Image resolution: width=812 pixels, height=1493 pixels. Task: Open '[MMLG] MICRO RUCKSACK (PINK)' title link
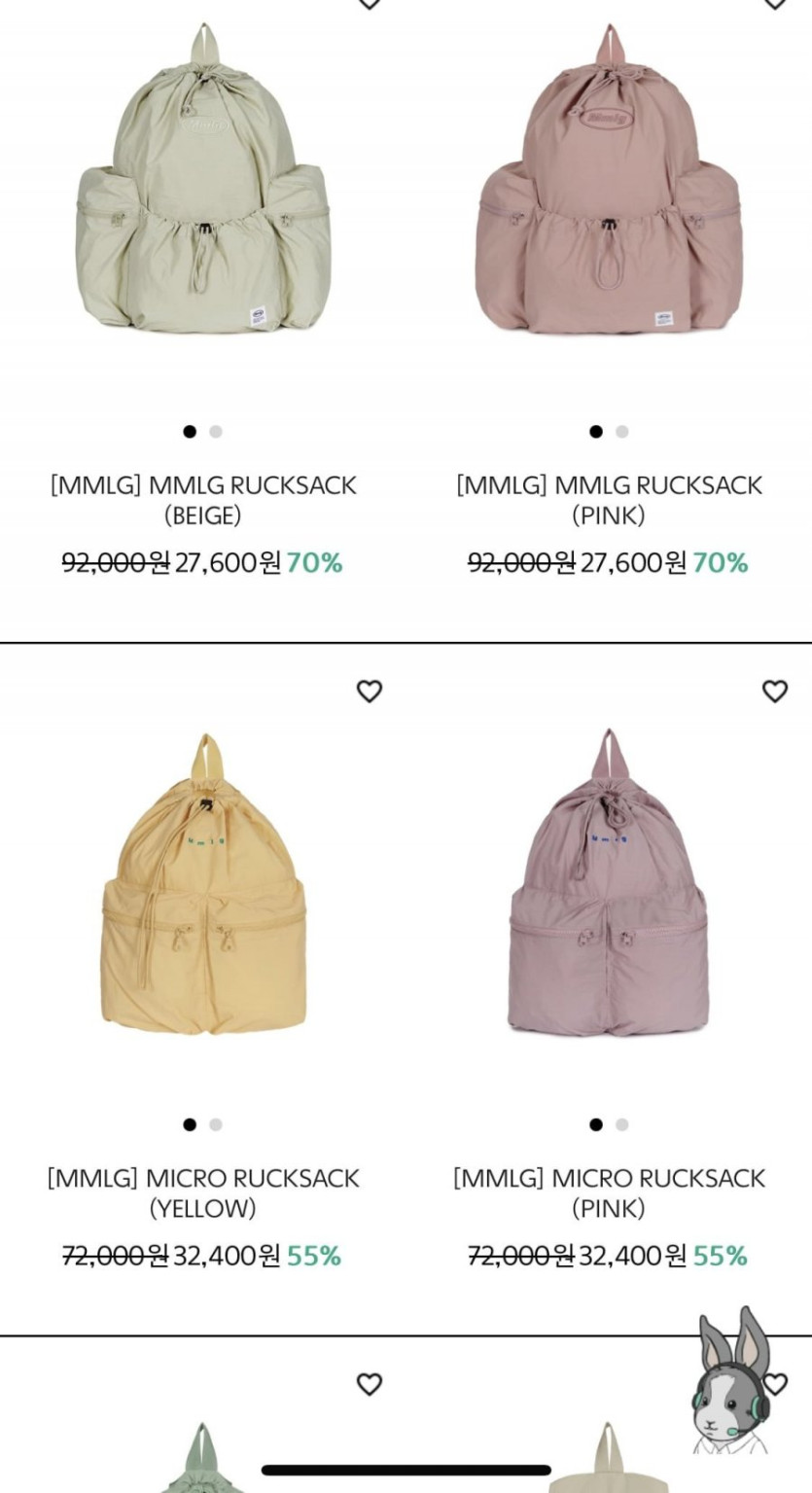(610, 1193)
